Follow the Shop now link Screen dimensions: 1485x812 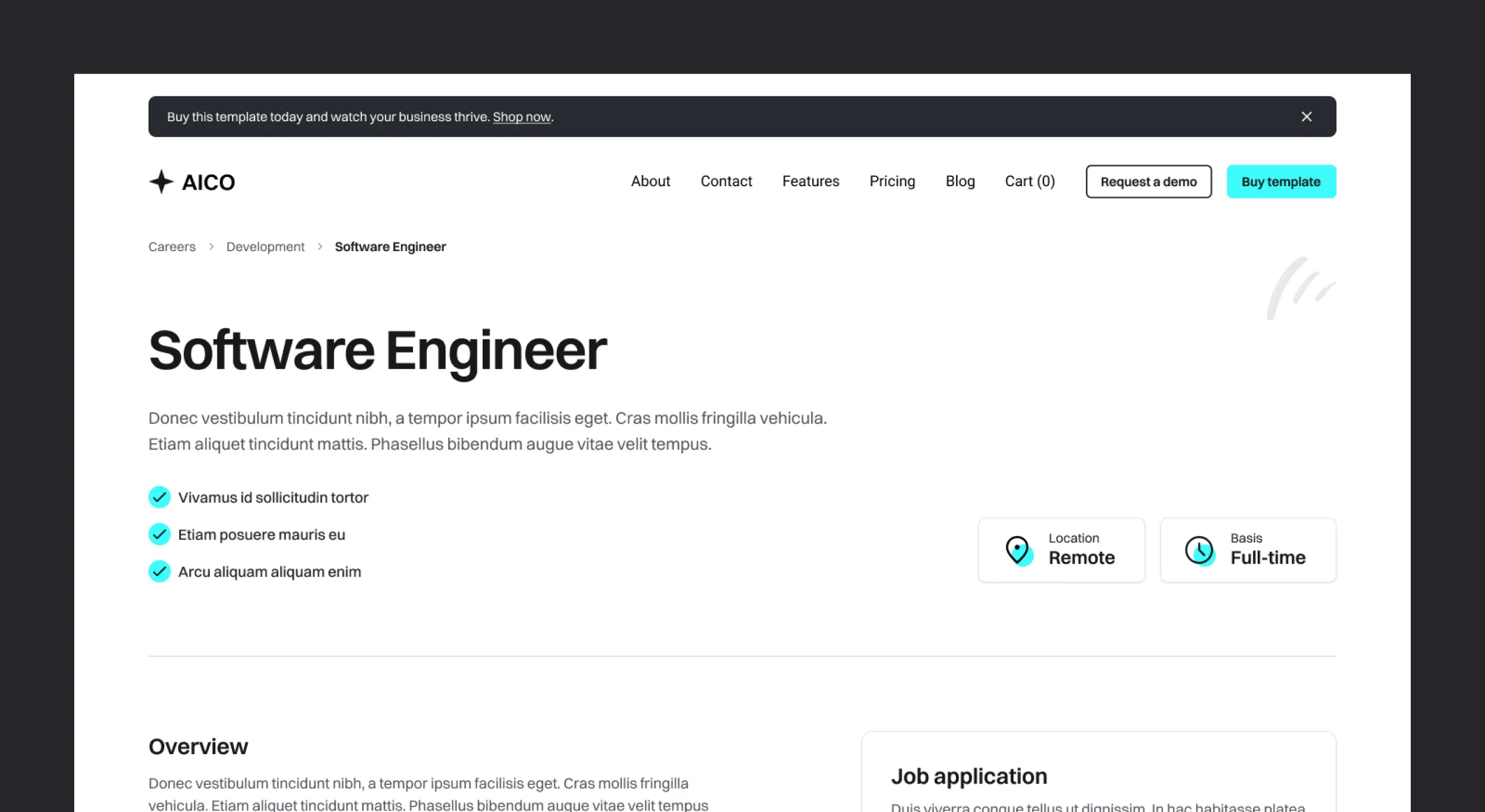click(x=521, y=117)
